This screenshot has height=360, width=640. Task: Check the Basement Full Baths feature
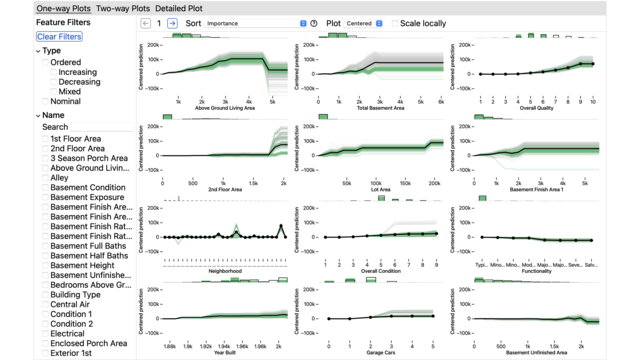click(45, 246)
